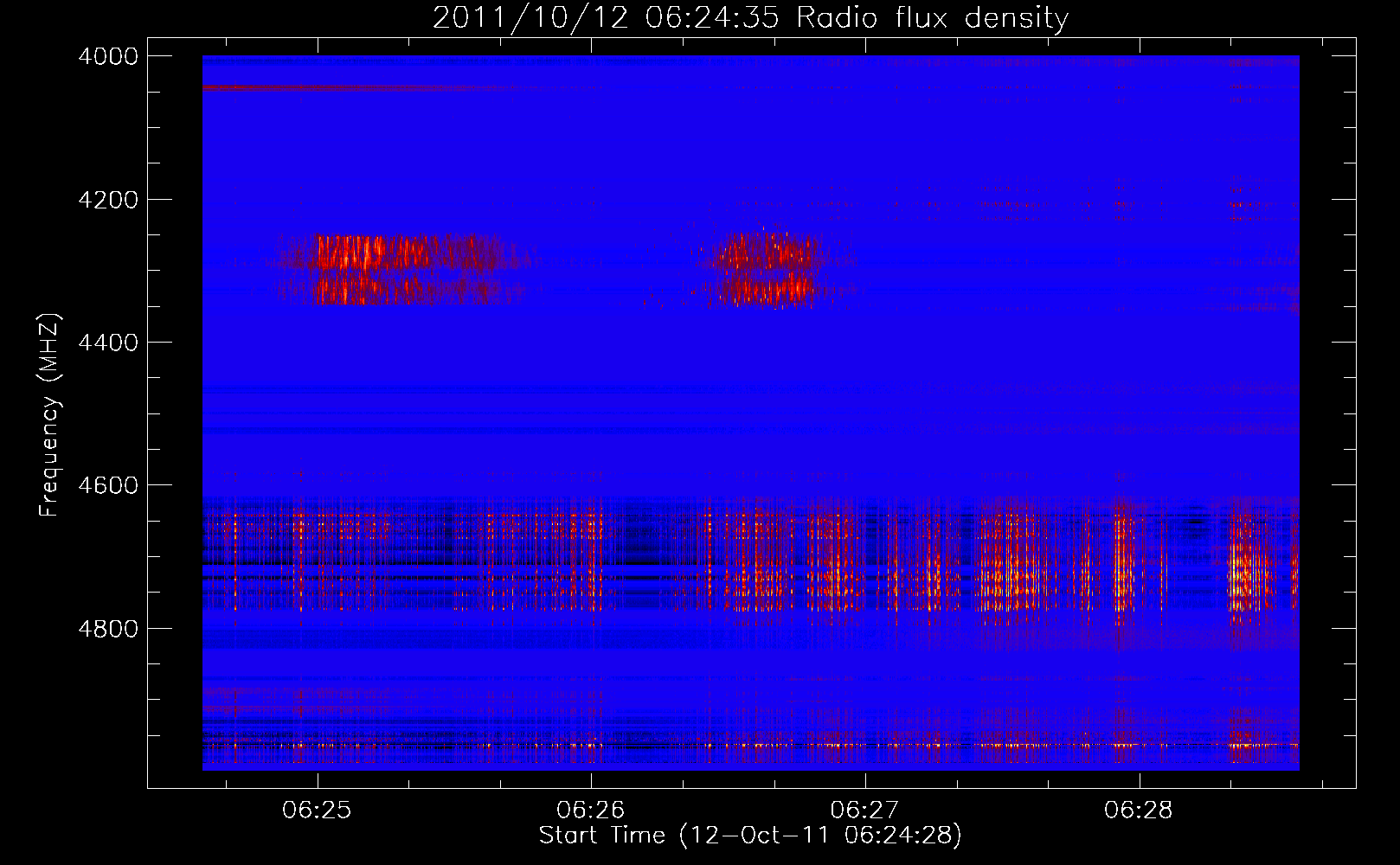Viewport: 1400px width, 865px height.
Task: Click the 4000 frequency tick label
Action: coord(108,56)
